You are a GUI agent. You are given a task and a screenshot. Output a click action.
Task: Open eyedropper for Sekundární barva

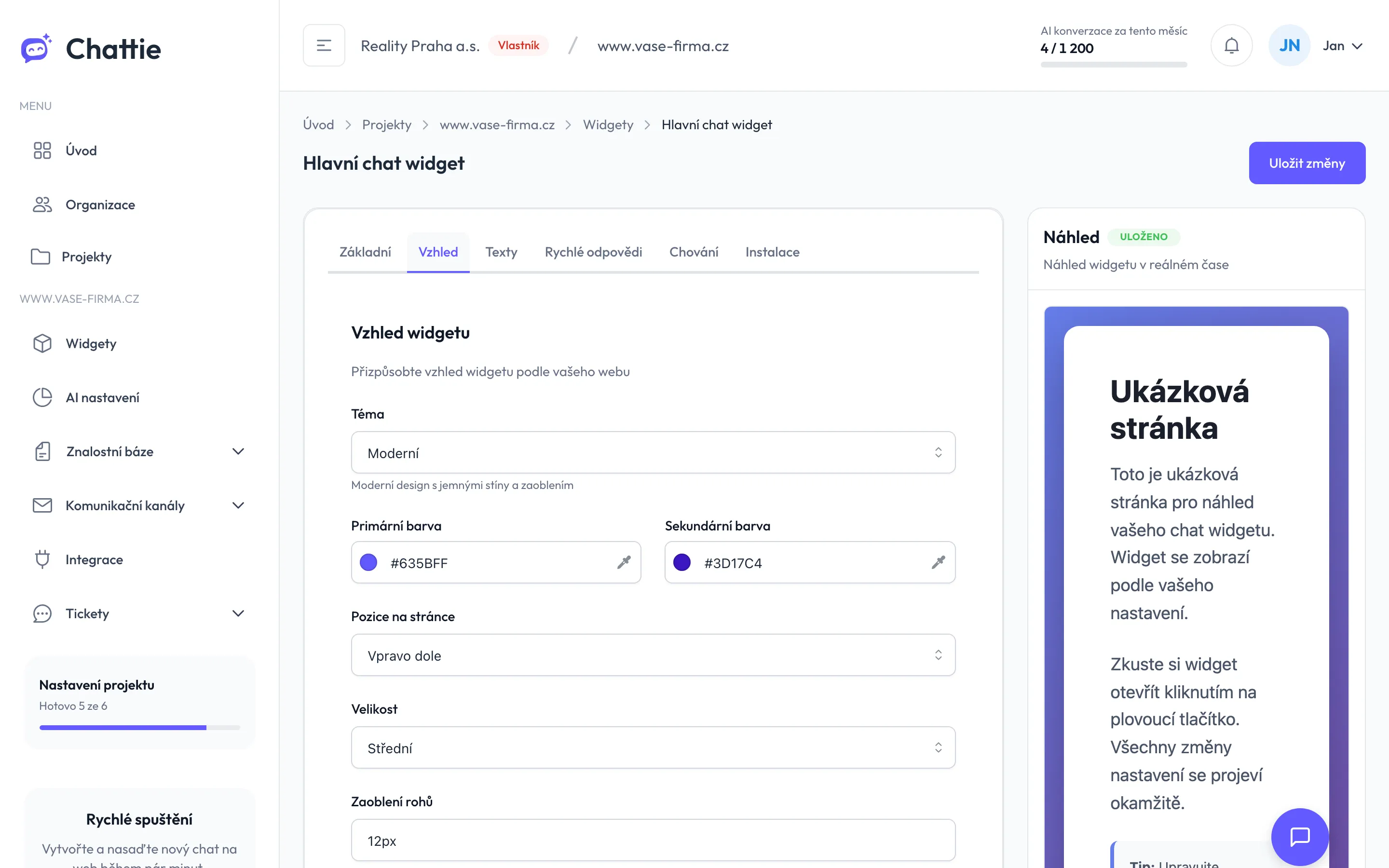pyautogui.click(x=938, y=562)
